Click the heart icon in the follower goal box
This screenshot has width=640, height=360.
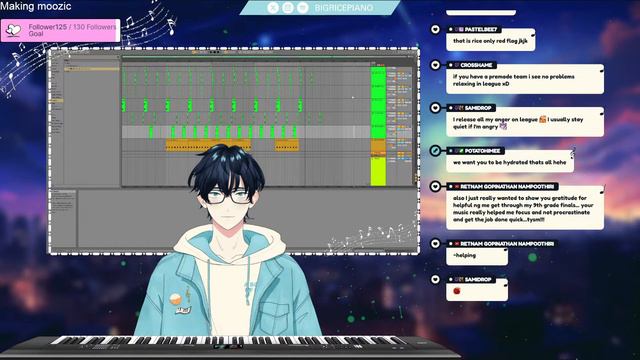[x=13, y=30]
